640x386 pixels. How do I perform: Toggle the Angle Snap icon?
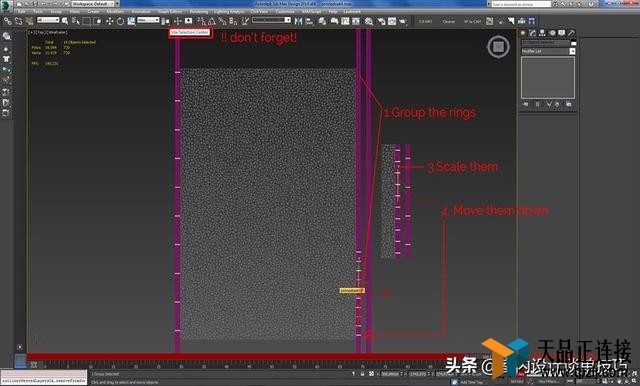coord(212,21)
